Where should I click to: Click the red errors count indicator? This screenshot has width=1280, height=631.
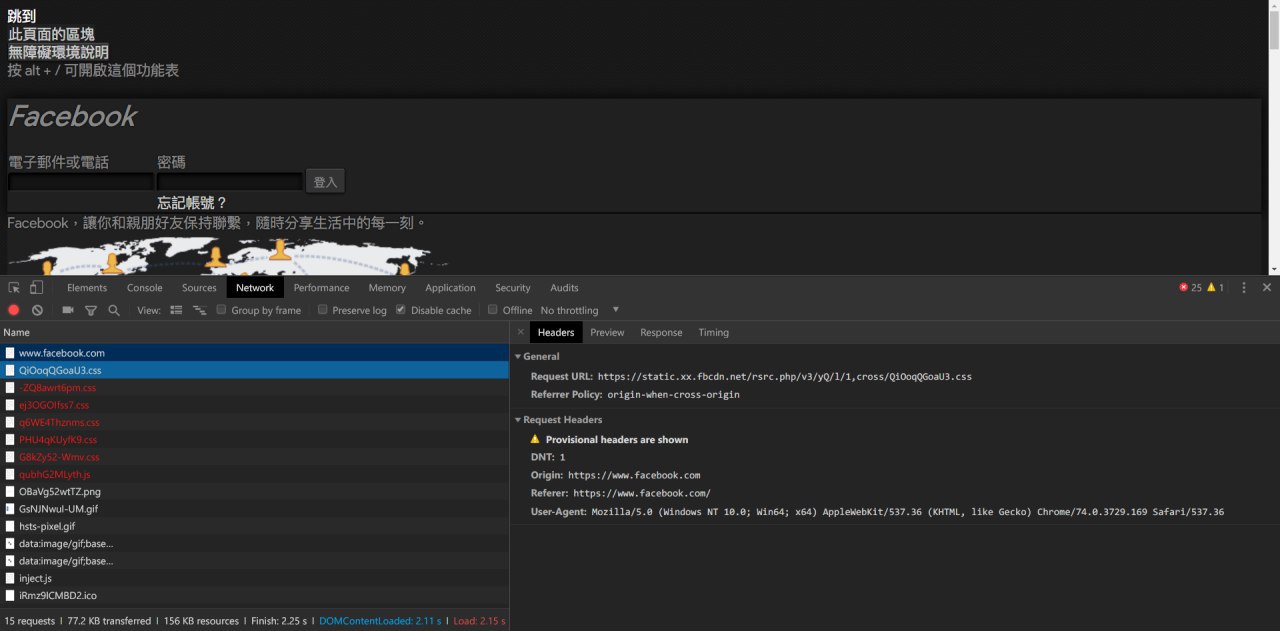tap(1190, 287)
